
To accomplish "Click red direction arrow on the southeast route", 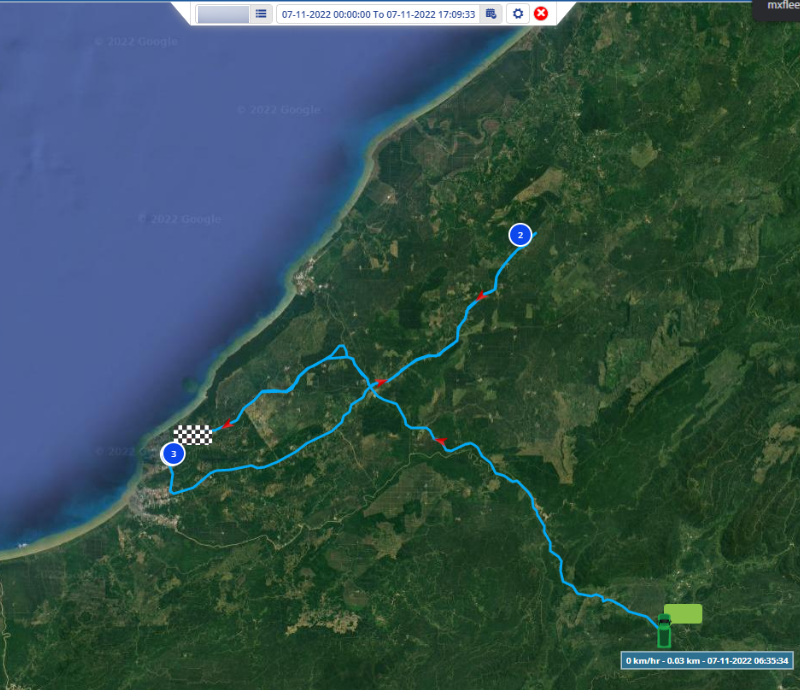I will (439, 439).
